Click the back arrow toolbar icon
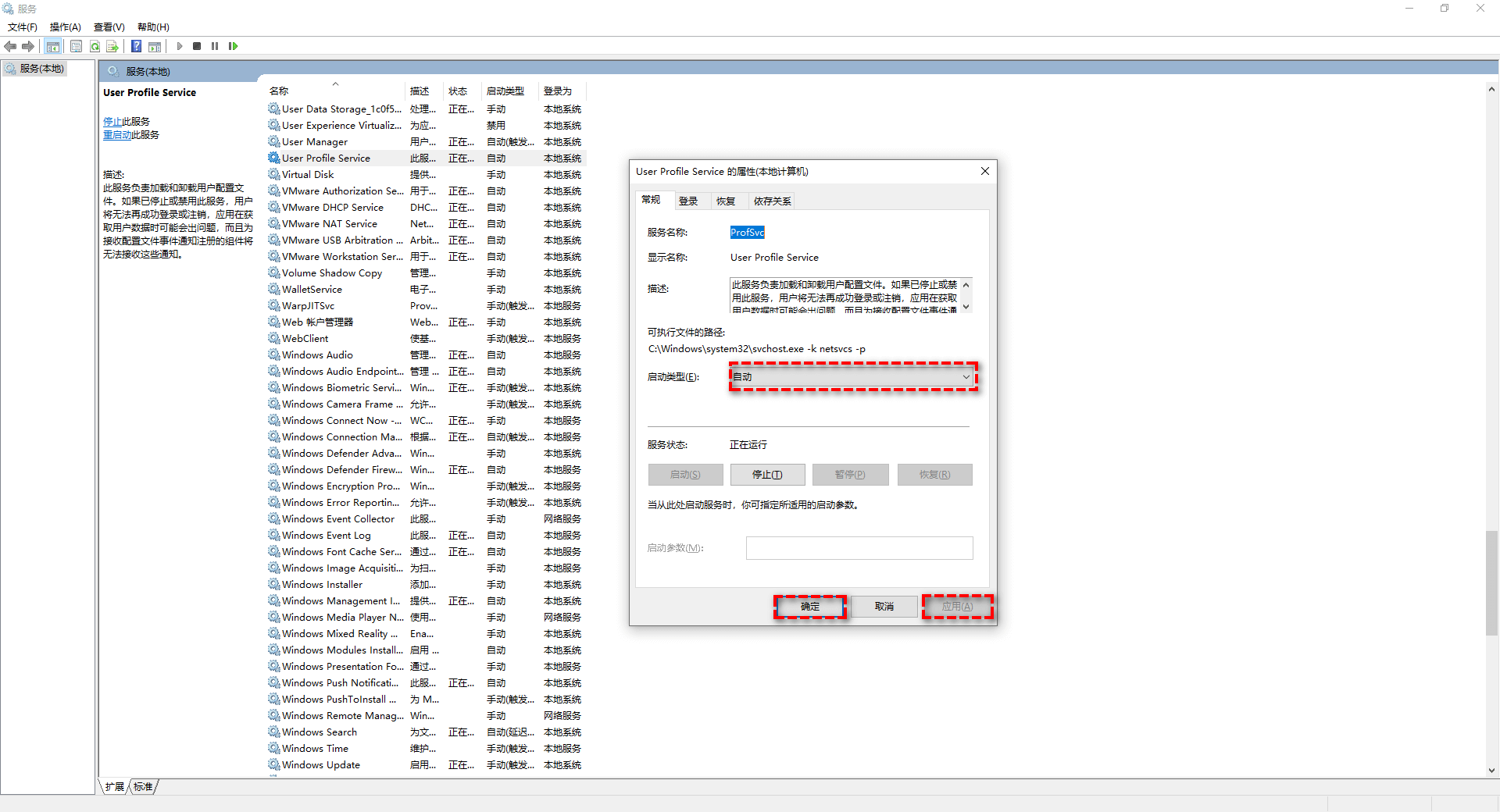This screenshot has height=812, width=1500. pyautogui.click(x=10, y=46)
